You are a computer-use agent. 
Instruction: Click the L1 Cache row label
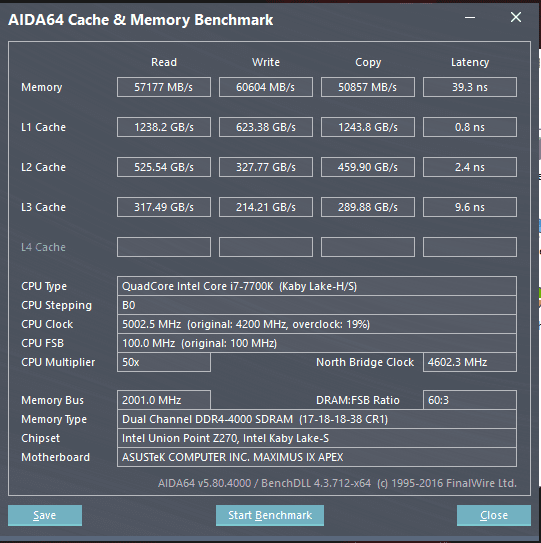43,127
